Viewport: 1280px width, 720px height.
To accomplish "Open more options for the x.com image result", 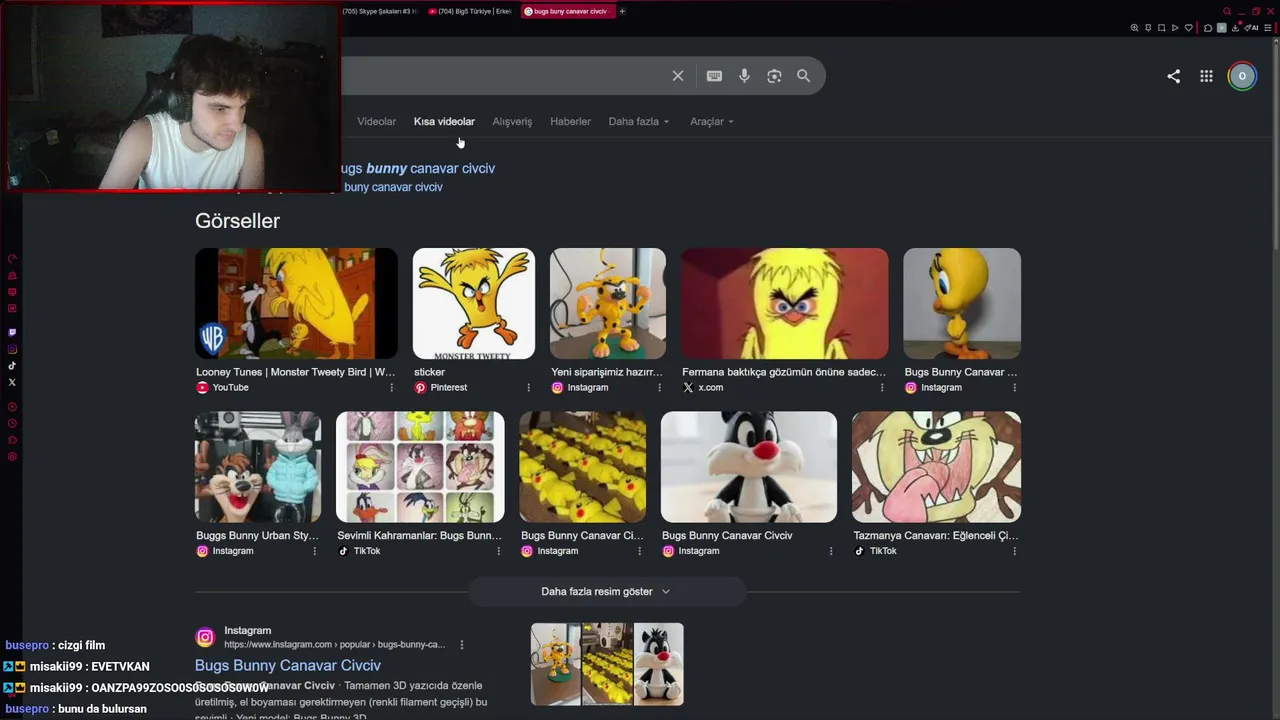I will pos(881,388).
